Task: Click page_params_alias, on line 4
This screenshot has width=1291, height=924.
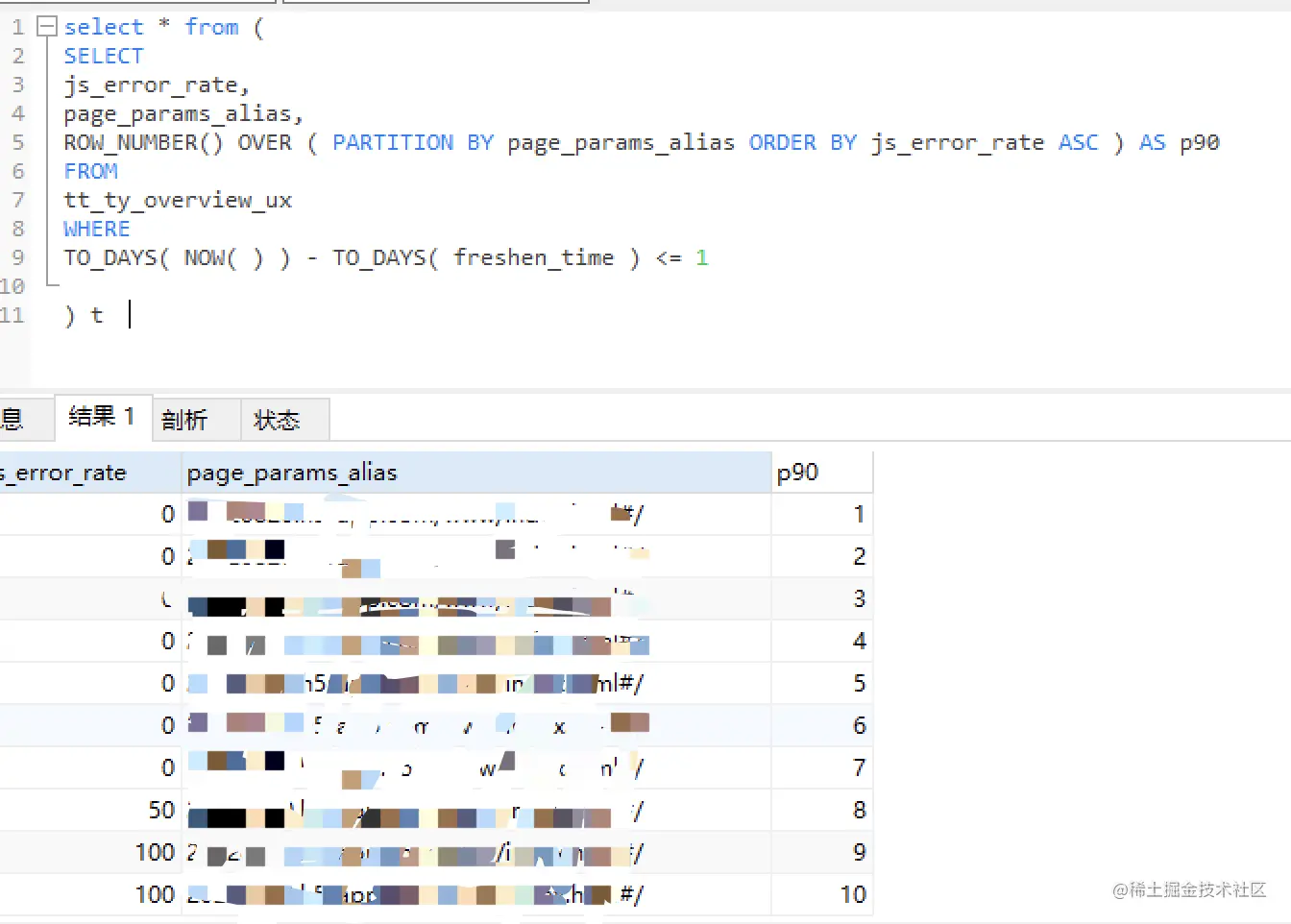Action: [x=183, y=113]
